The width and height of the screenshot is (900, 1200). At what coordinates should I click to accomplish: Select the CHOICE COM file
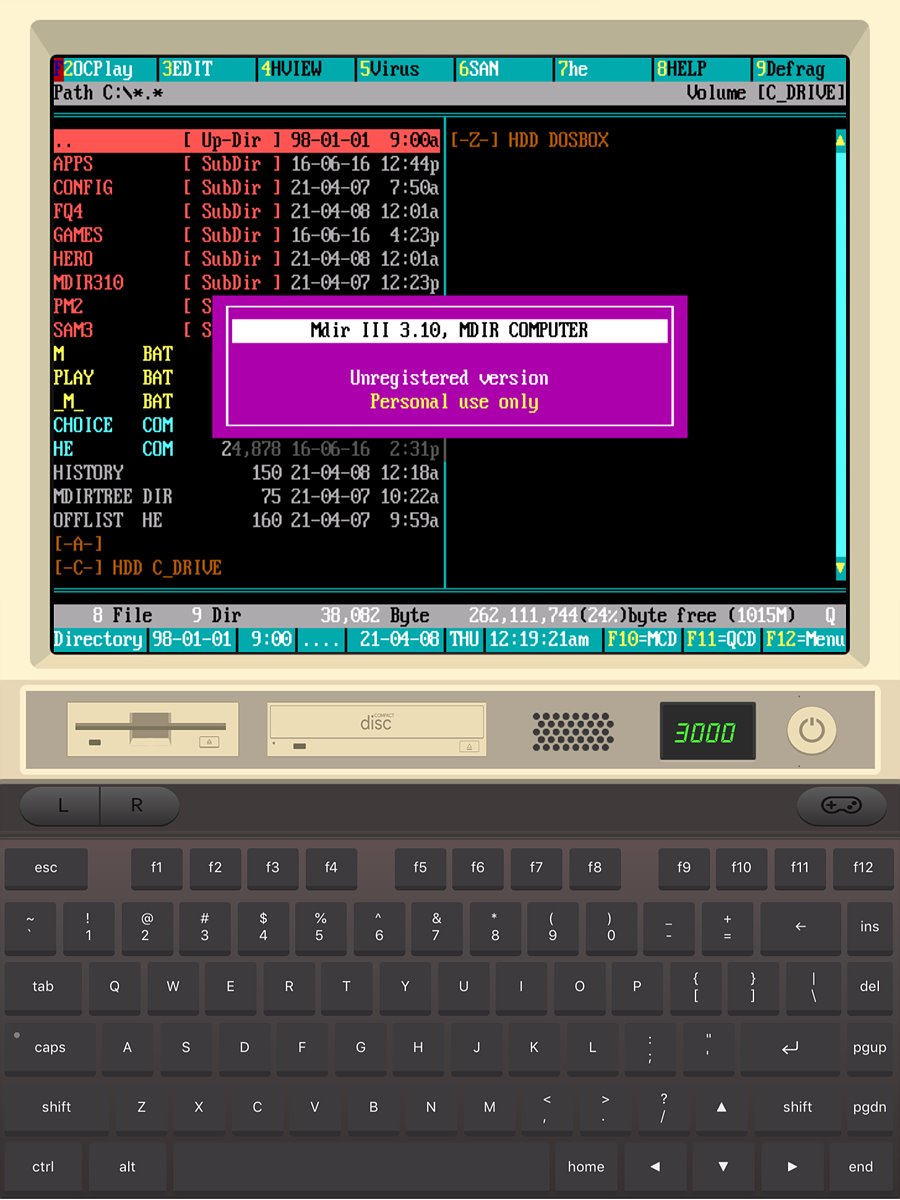coord(113,425)
